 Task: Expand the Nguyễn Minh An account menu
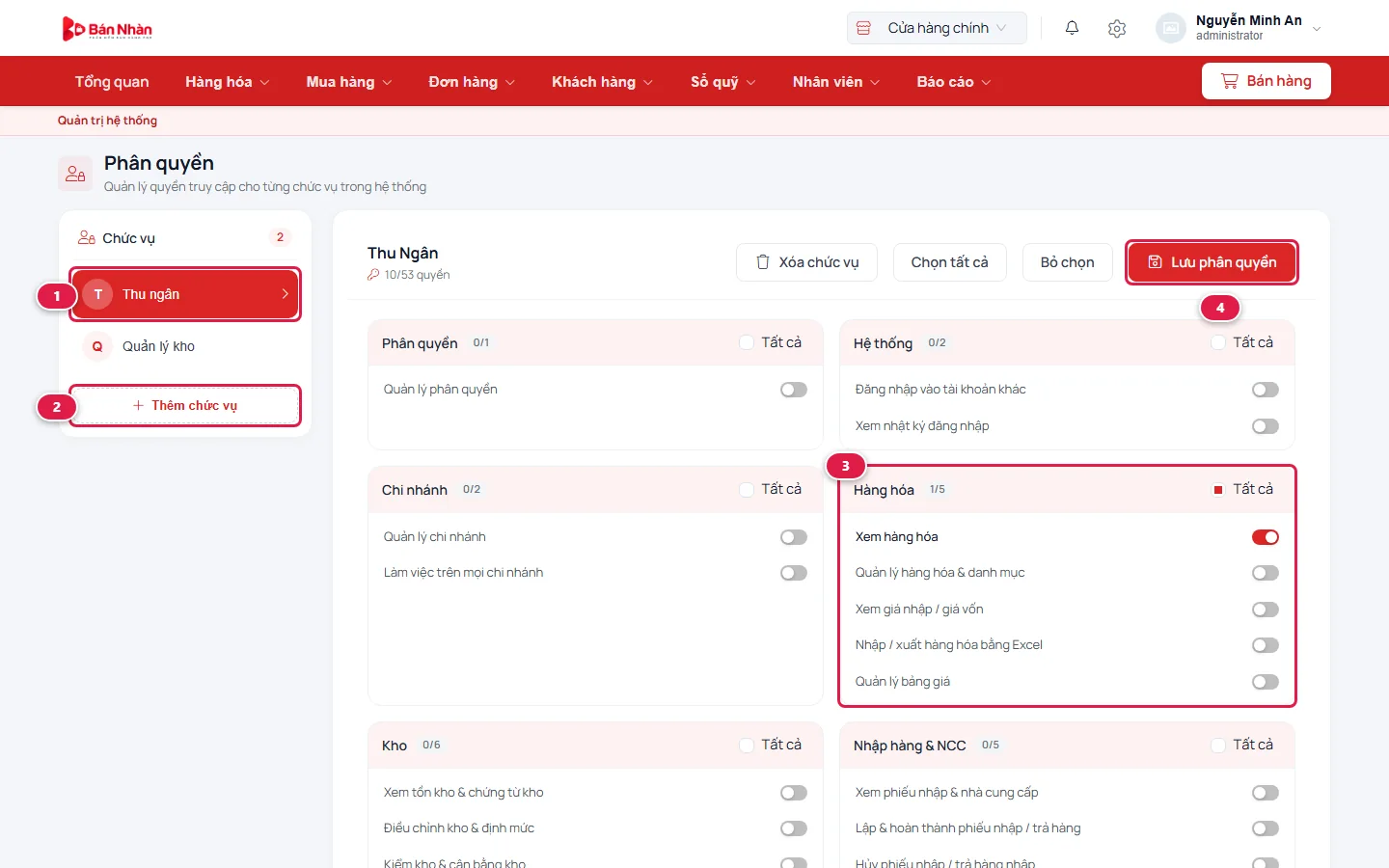click(x=1239, y=28)
